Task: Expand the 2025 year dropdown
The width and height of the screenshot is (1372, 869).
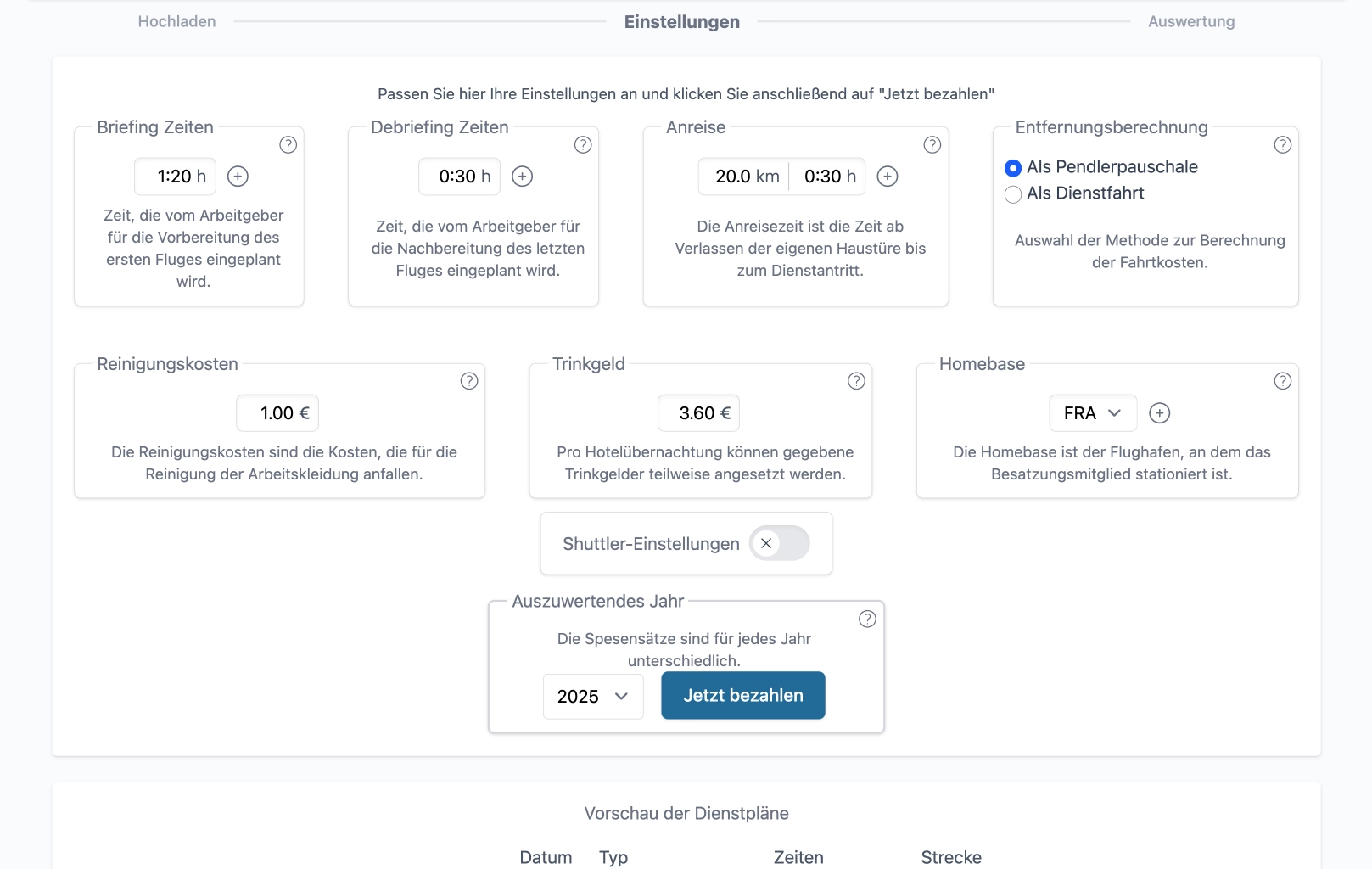Action: tap(592, 697)
